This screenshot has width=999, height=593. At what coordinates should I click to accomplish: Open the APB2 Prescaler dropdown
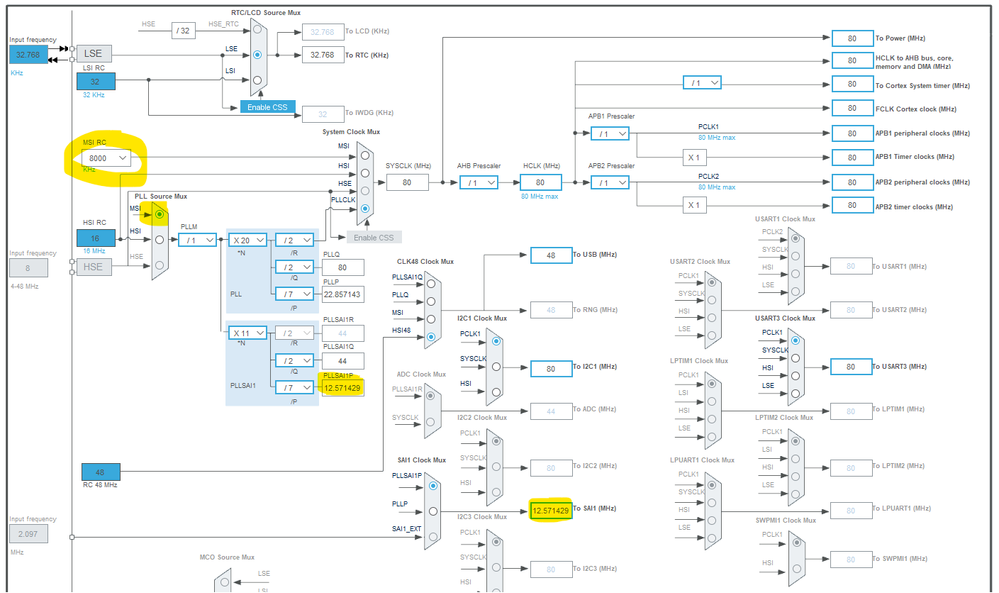pyautogui.click(x=610, y=183)
